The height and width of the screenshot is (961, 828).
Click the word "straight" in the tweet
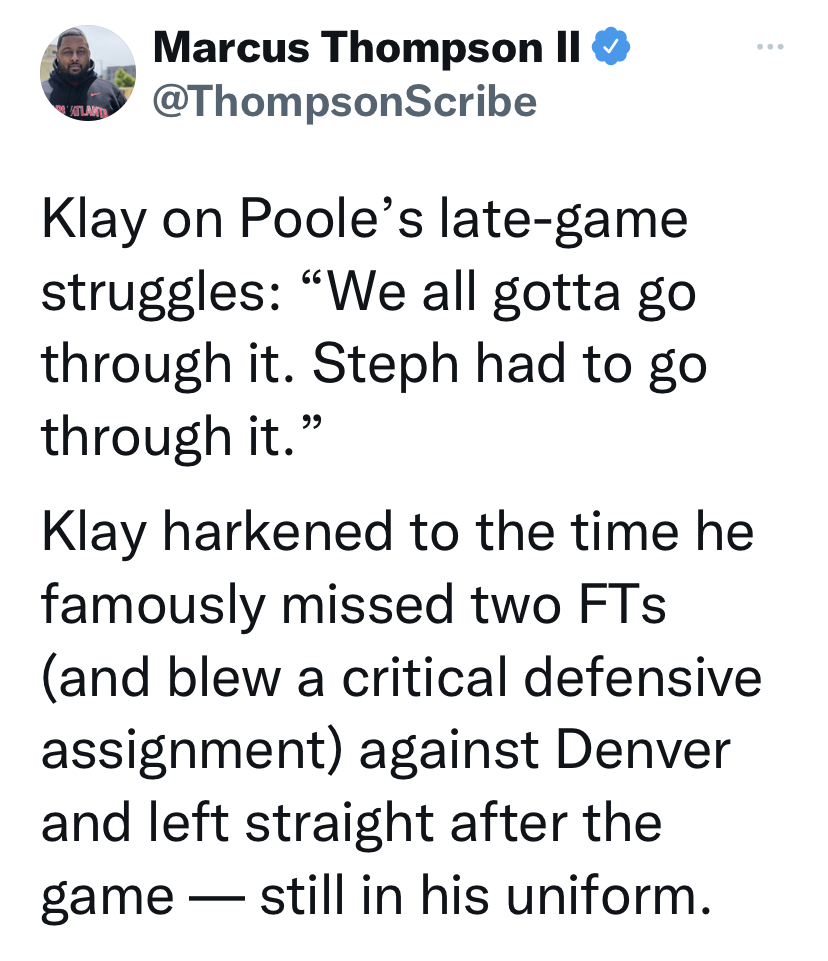(x=340, y=825)
